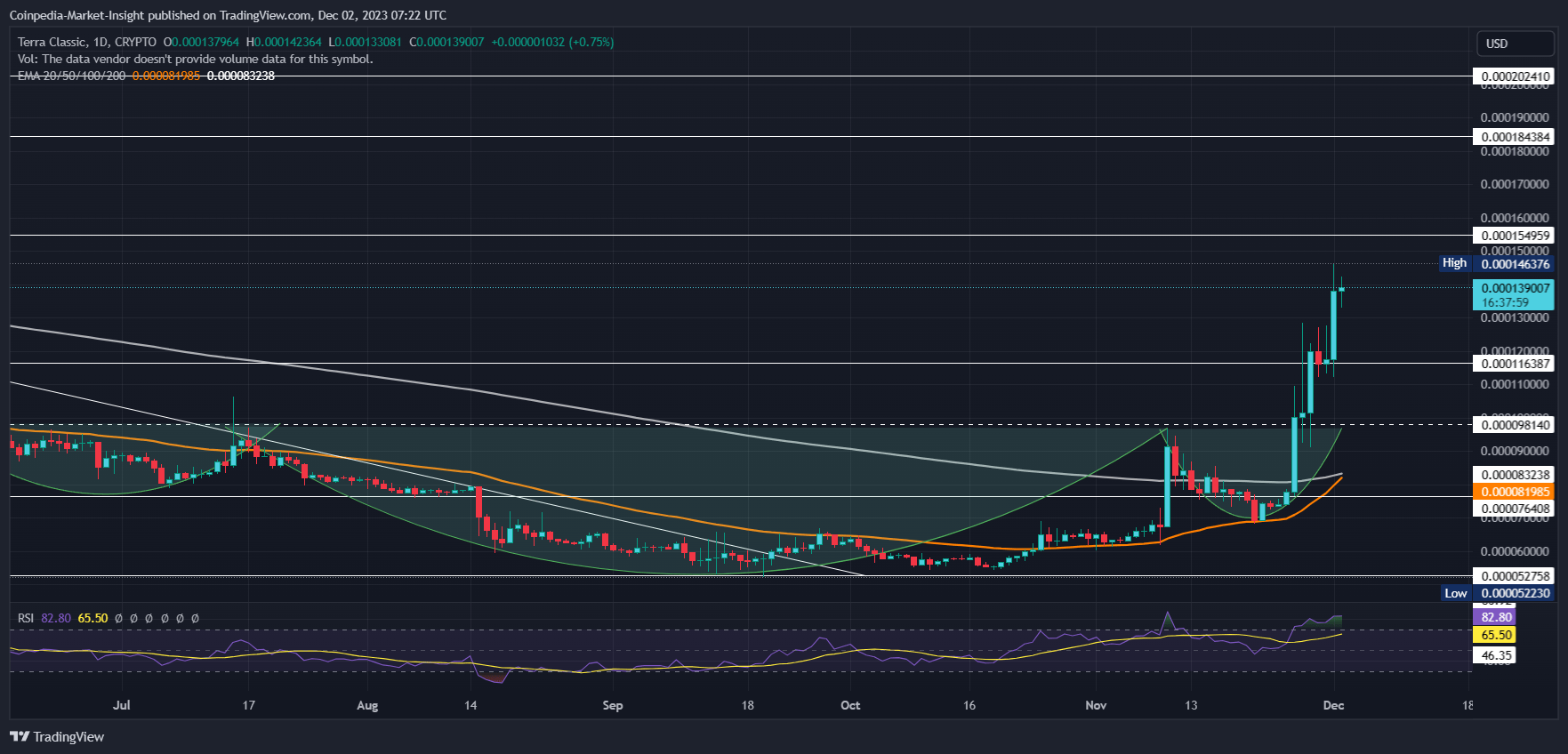Click the Nov label on the time axis
Viewport: 1568px width, 754px height.
(1096, 705)
